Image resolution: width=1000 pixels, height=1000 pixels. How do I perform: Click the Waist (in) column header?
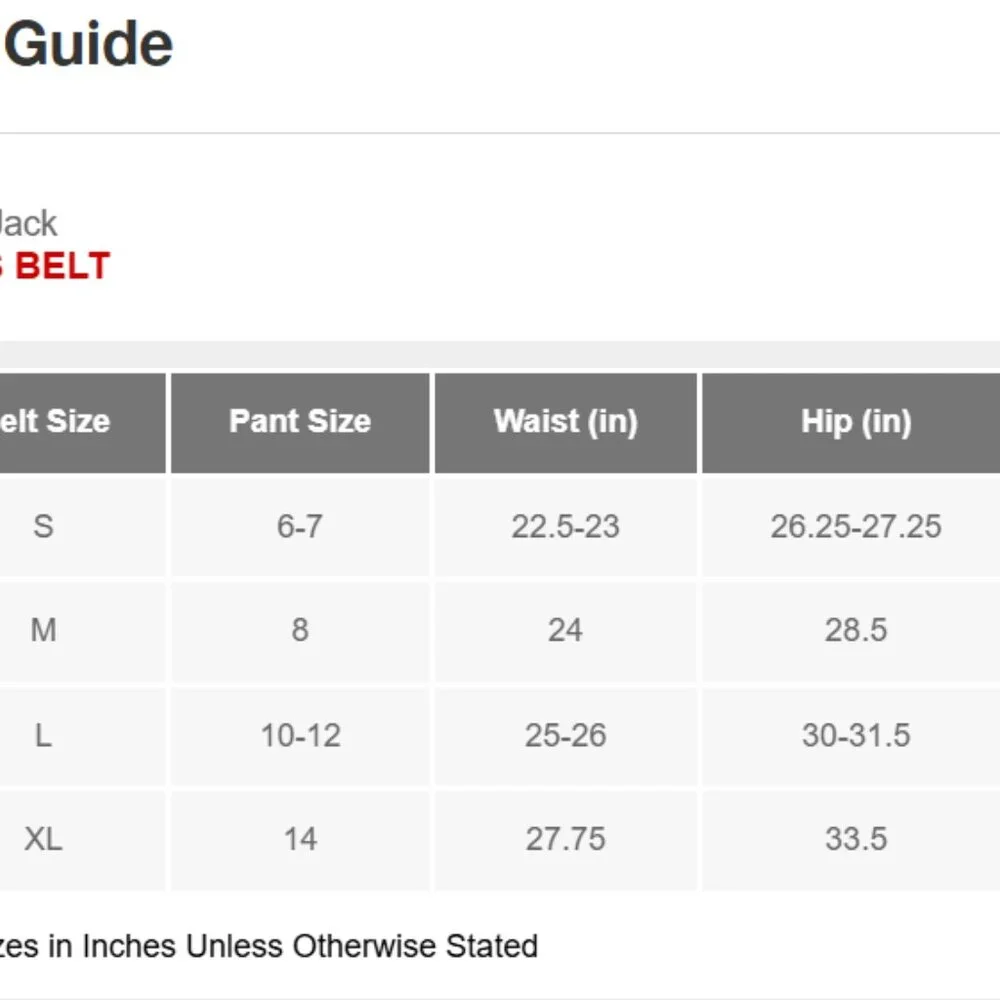point(566,423)
